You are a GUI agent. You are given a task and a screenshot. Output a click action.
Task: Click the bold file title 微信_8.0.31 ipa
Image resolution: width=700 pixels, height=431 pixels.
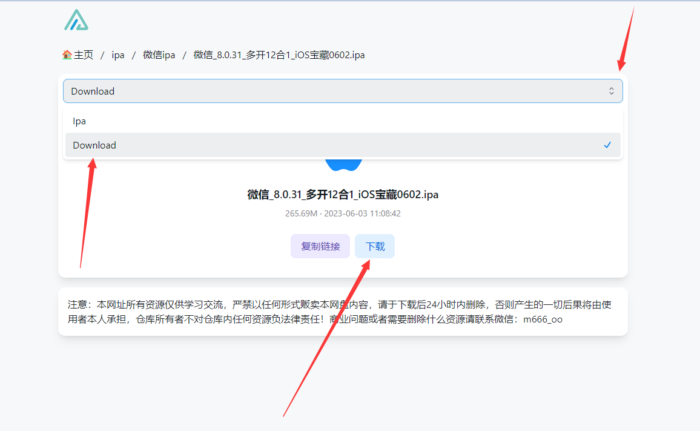[x=343, y=195]
